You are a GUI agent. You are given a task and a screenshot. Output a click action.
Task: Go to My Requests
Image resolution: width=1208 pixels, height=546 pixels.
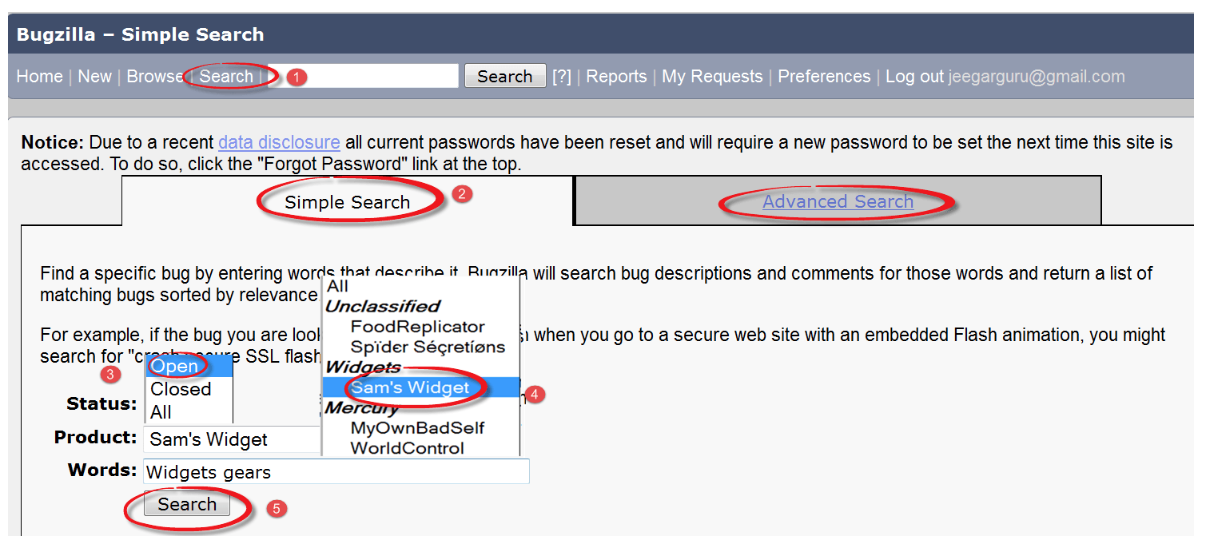[x=712, y=77]
